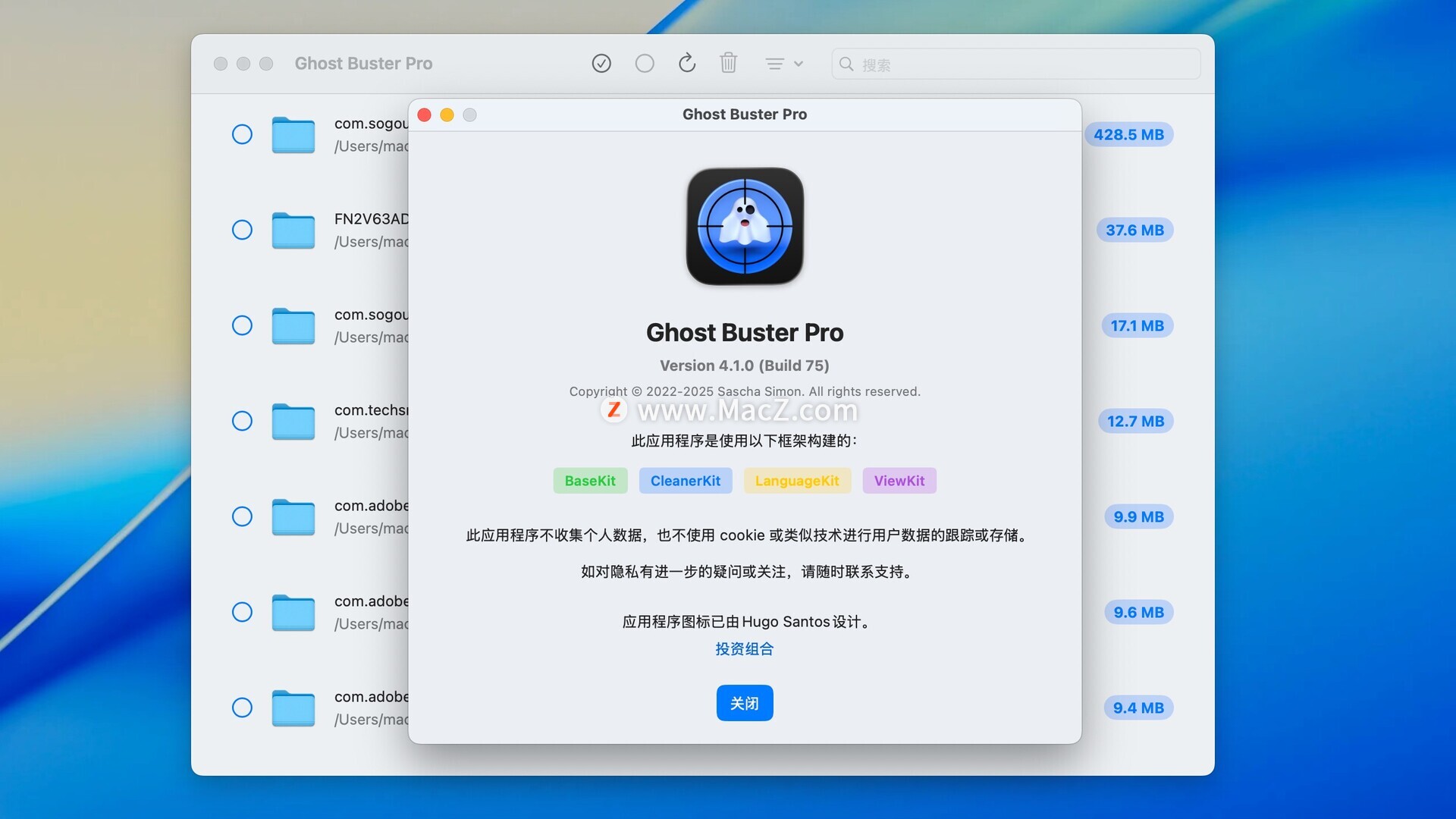The image size is (1456, 819).
Task: Click the LanguageKit framework tag
Action: coord(796,481)
